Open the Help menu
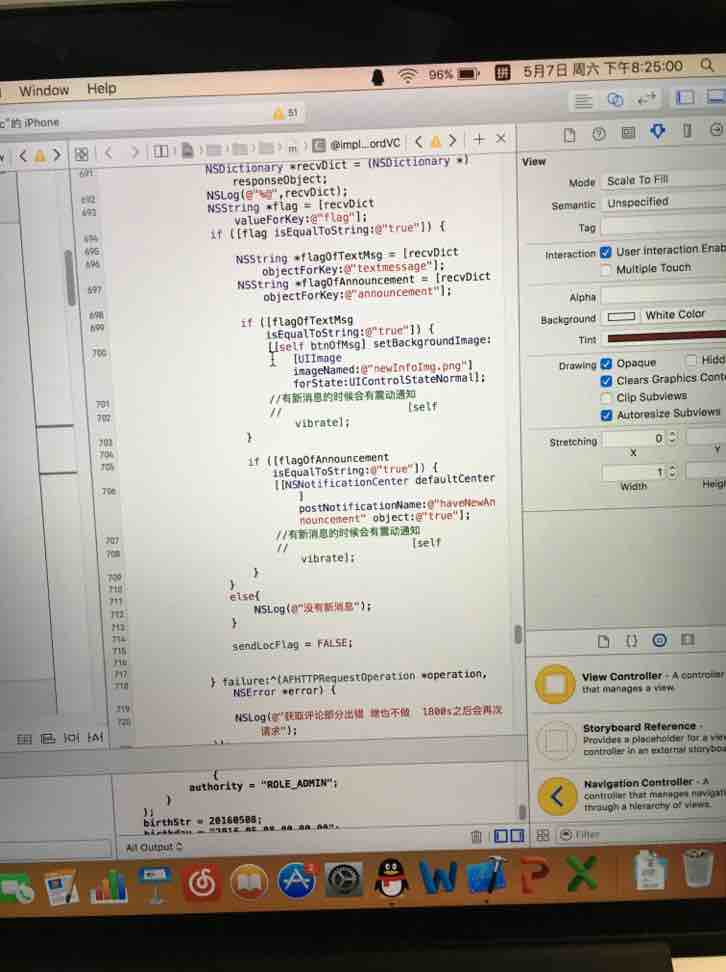The width and height of the screenshot is (726, 972). [101, 88]
